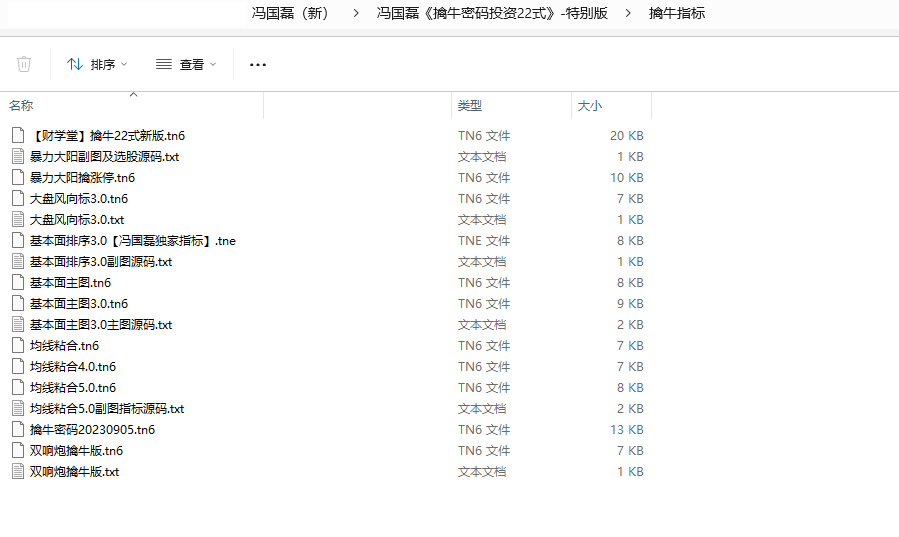Click file icon of 基本面主图3.0.tn6
Image resolution: width=899 pixels, height=537 pixels.
coord(18,304)
